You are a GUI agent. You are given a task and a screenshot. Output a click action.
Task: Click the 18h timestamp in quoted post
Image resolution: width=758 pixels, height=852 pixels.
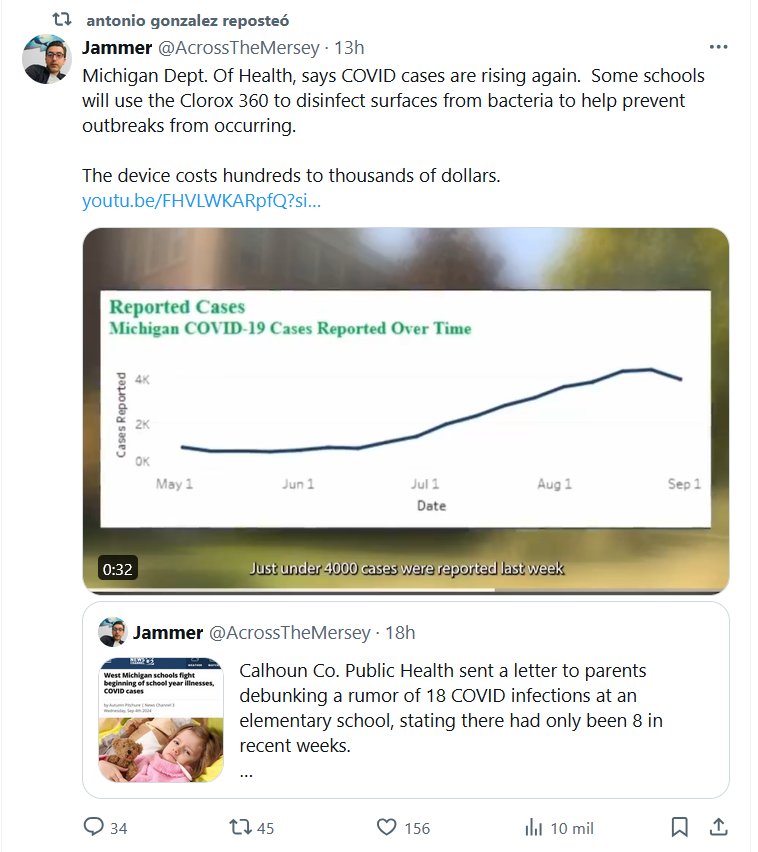coord(400,632)
